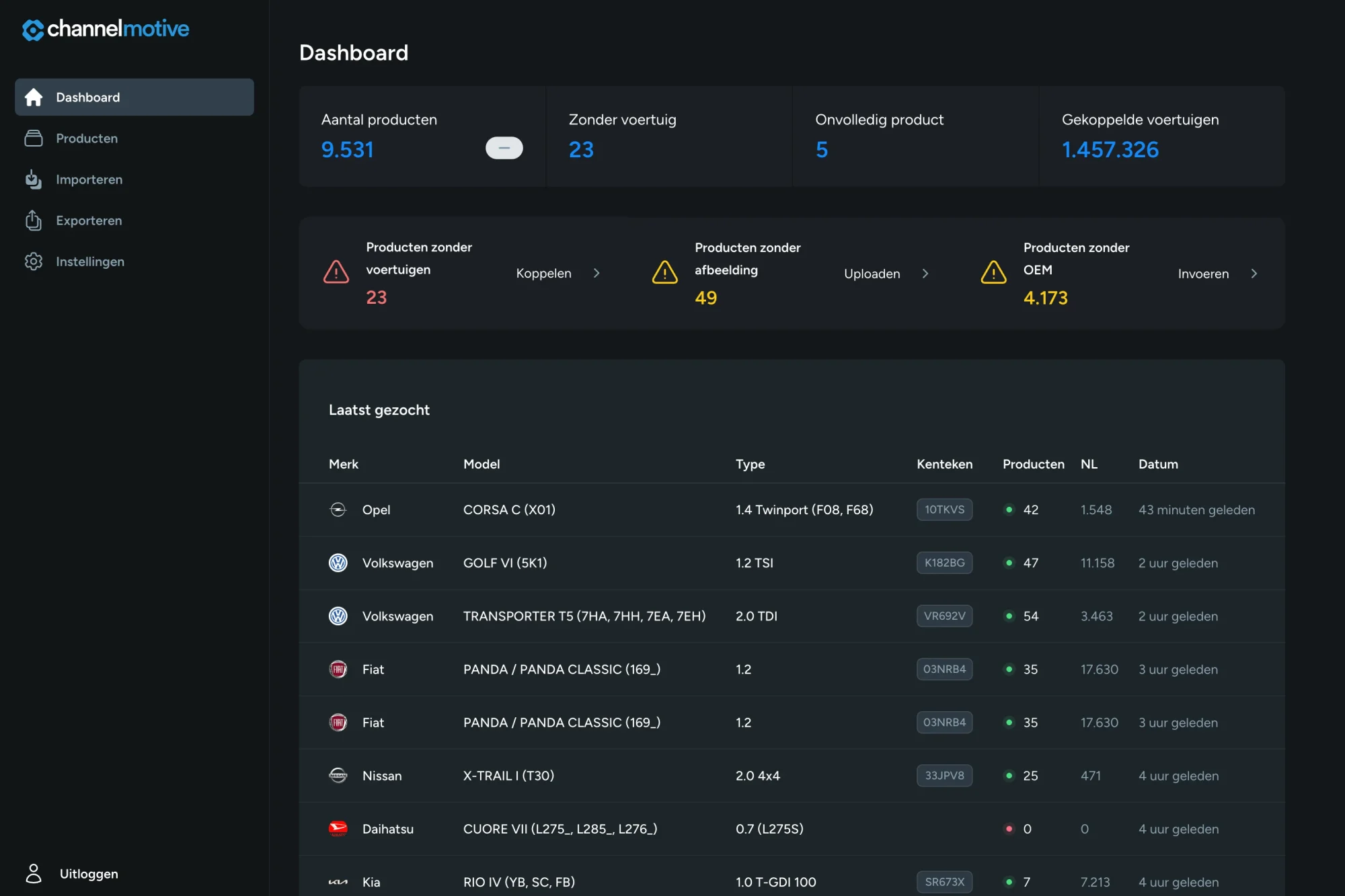Click the channelmotive logo
The image size is (1345, 896).
106,29
